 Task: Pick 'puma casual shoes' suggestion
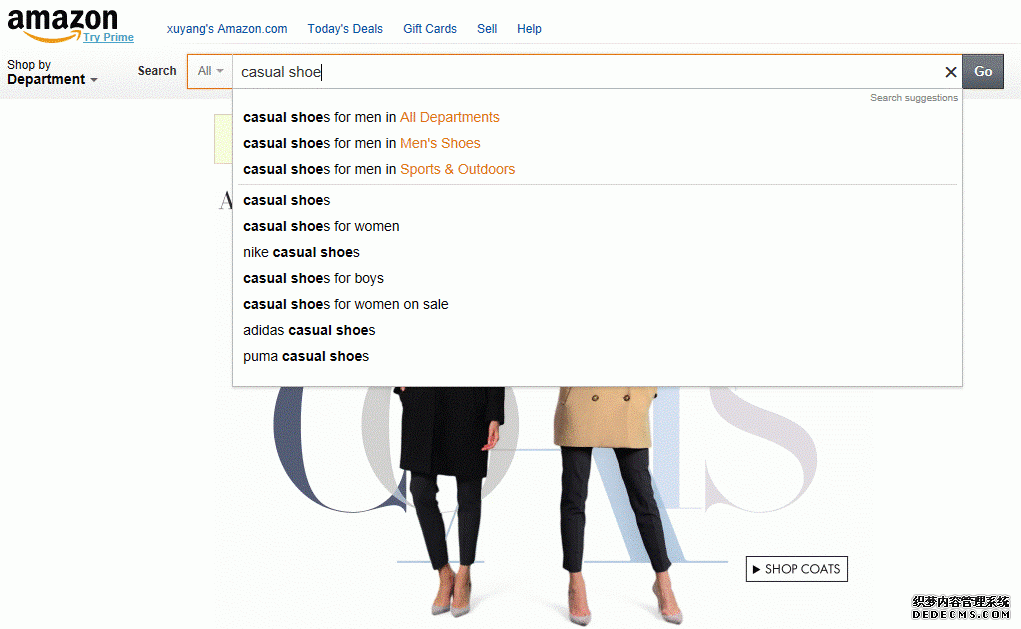pyautogui.click(x=306, y=356)
